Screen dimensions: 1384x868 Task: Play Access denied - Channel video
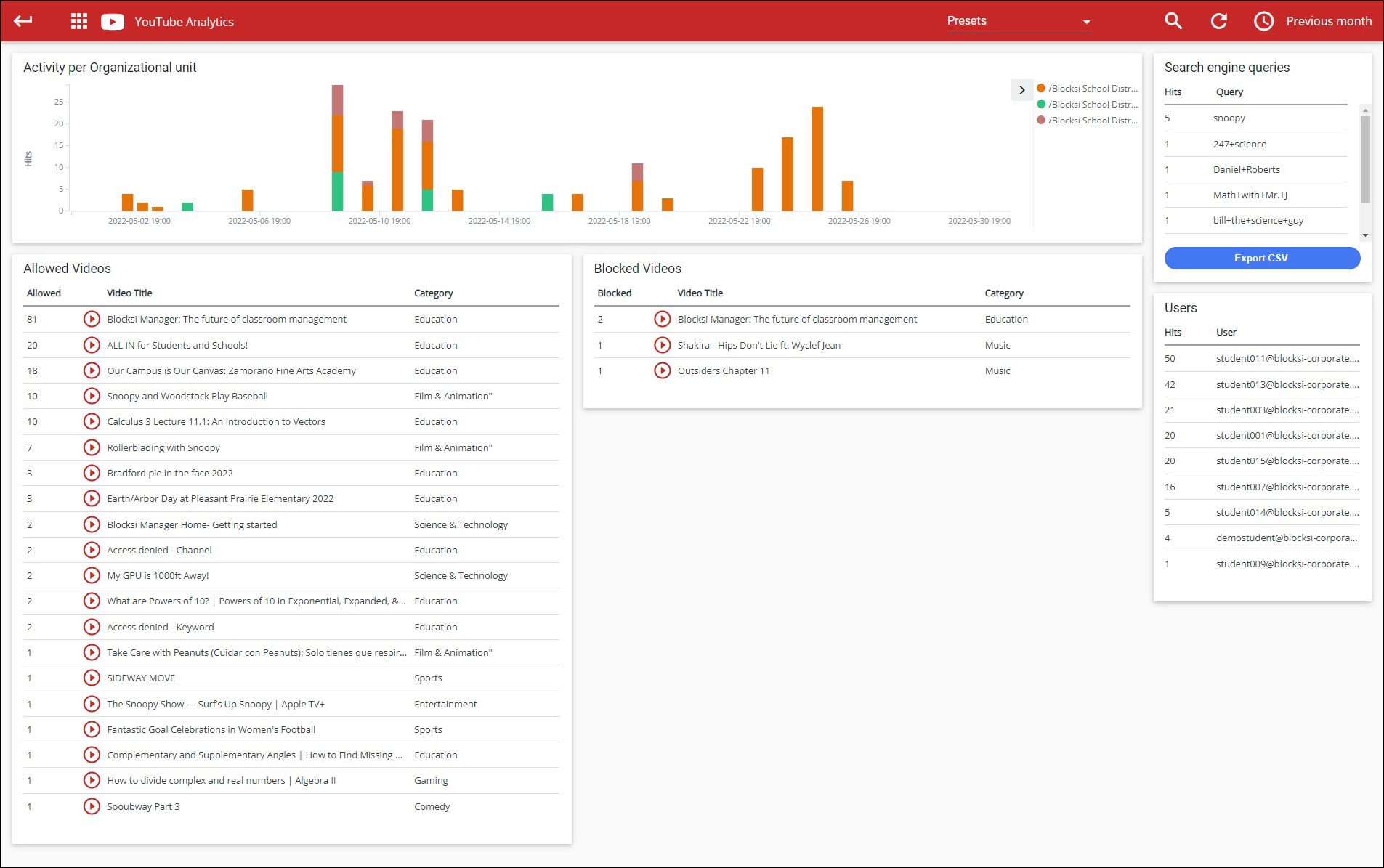92,550
